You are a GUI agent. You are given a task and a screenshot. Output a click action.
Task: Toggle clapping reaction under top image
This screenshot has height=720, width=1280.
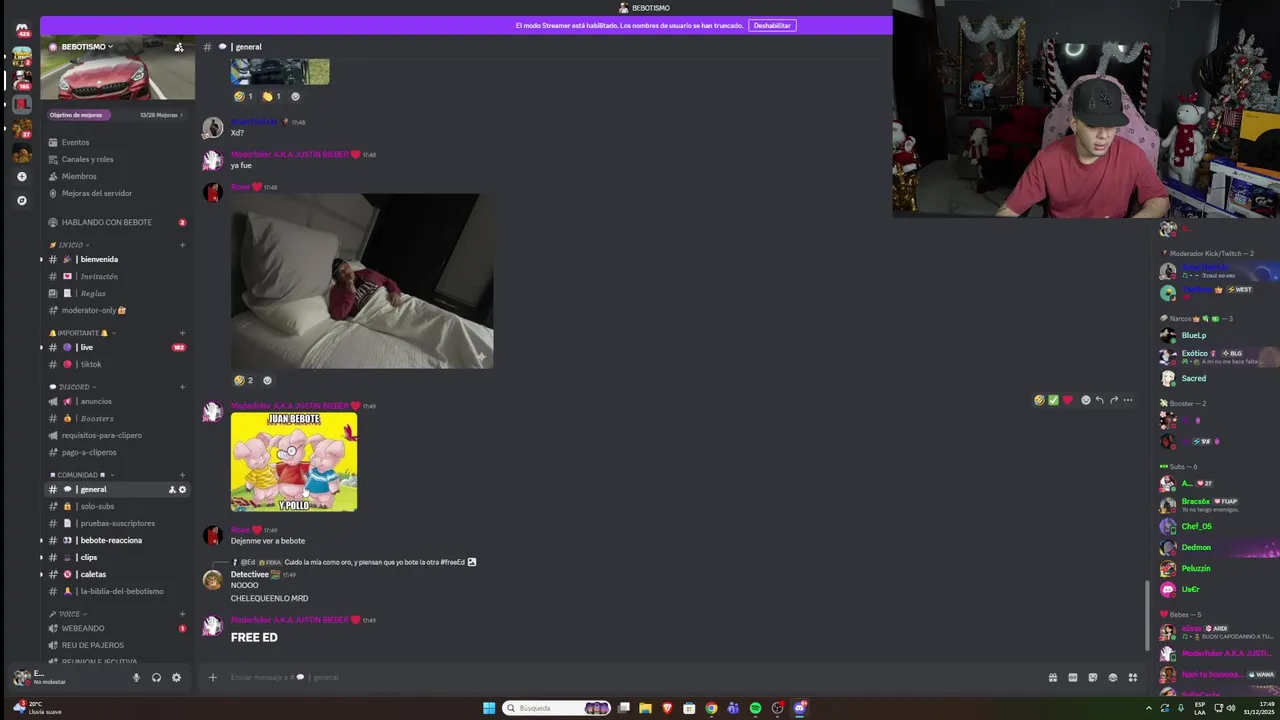click(x=271, y=97)
